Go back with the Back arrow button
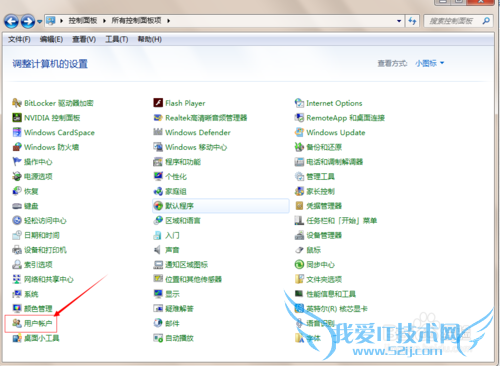 11,21
